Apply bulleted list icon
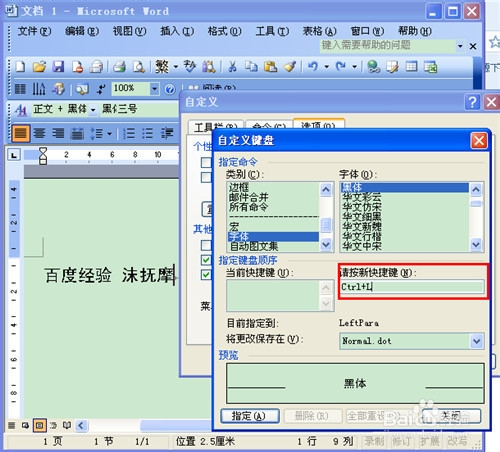The width and height of the screenshot is (500, 452). (147, 133)
